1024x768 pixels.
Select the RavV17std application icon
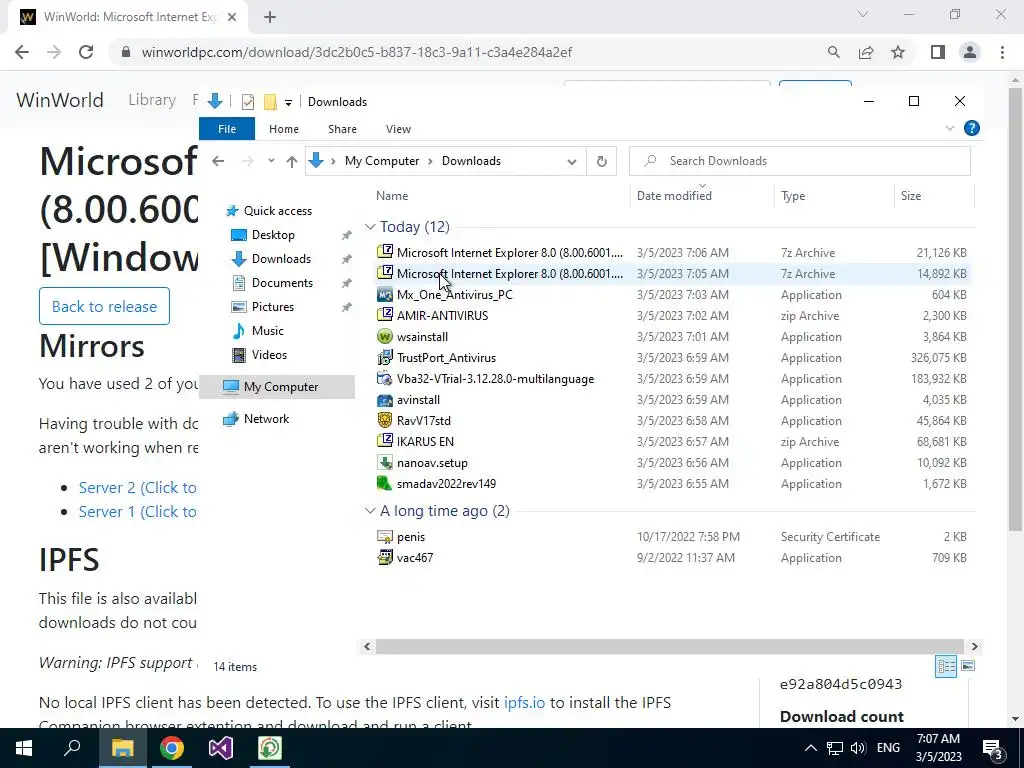(x=385, y=421)
